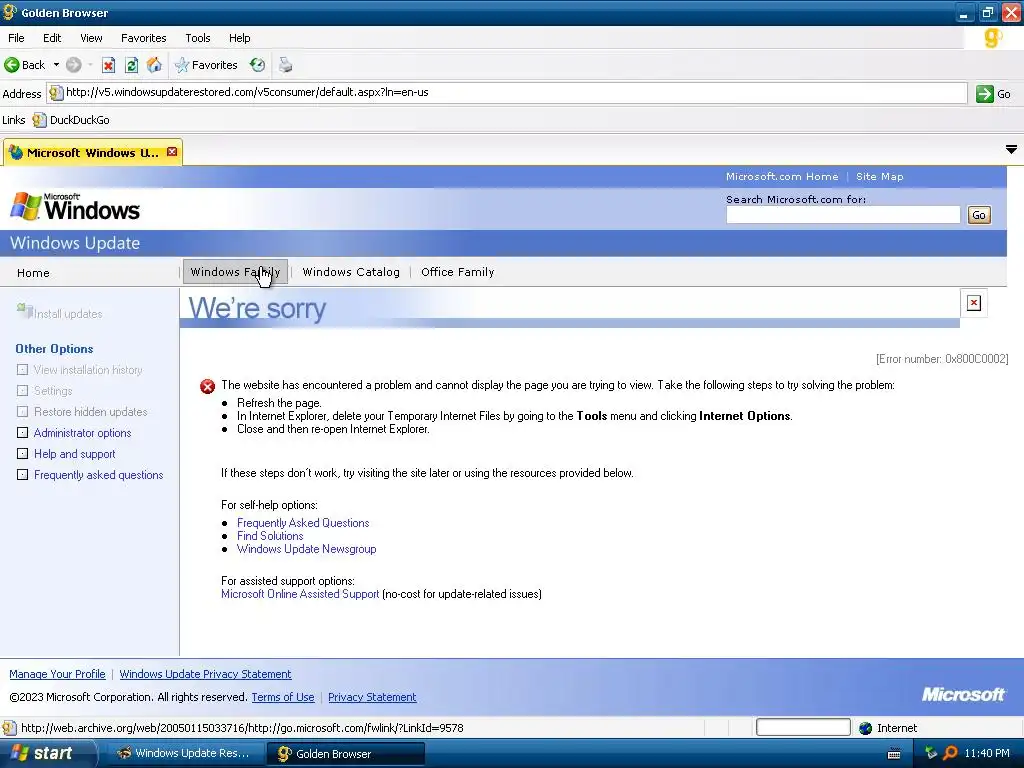Click the Site Map link
The width and height of the screenshot is (1024, 768).
[880, 176]
